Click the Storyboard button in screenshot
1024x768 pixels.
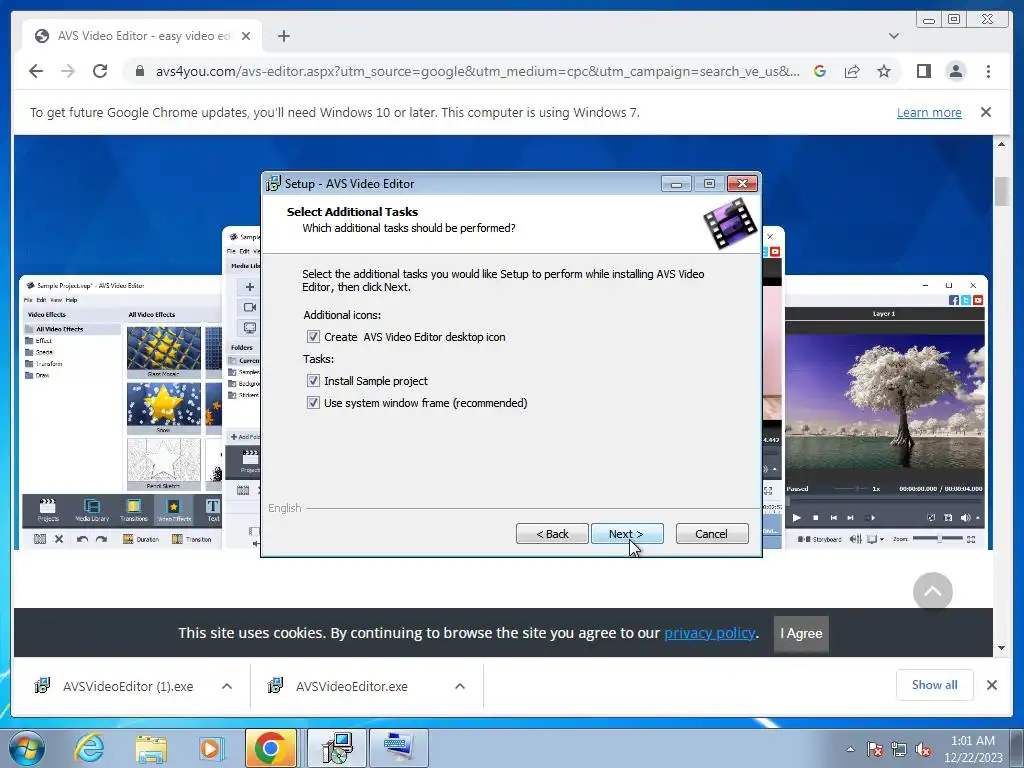click(x=820, y=539)
